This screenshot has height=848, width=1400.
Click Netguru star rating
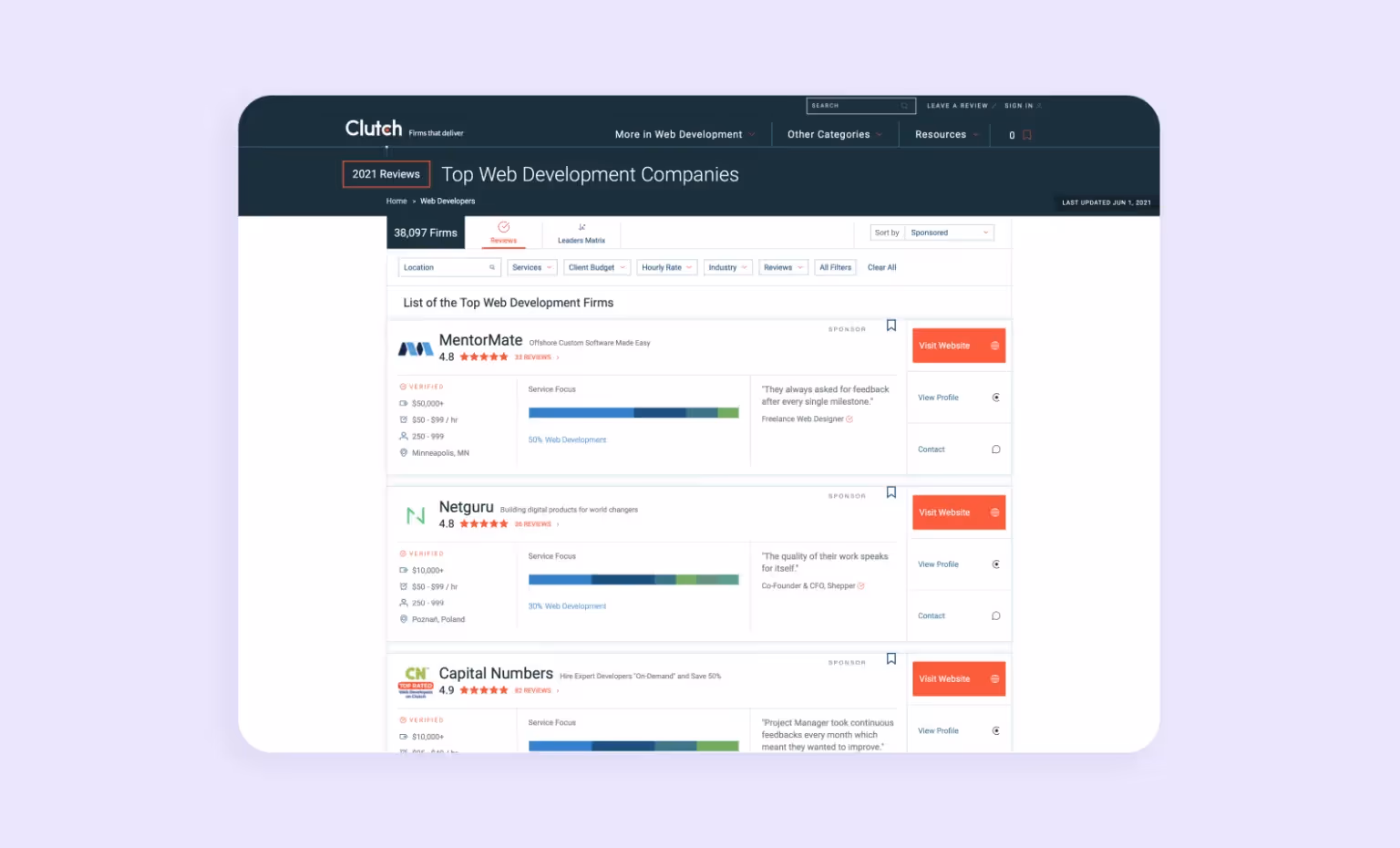(x=484, y=524)
